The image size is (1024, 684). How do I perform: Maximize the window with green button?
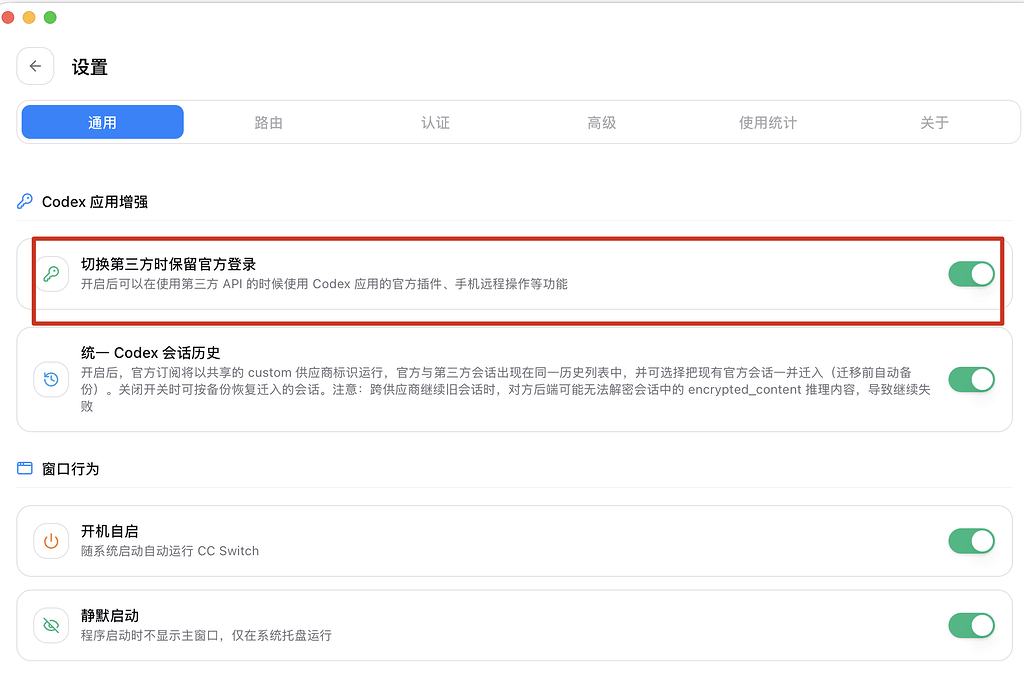pos(50,17)
